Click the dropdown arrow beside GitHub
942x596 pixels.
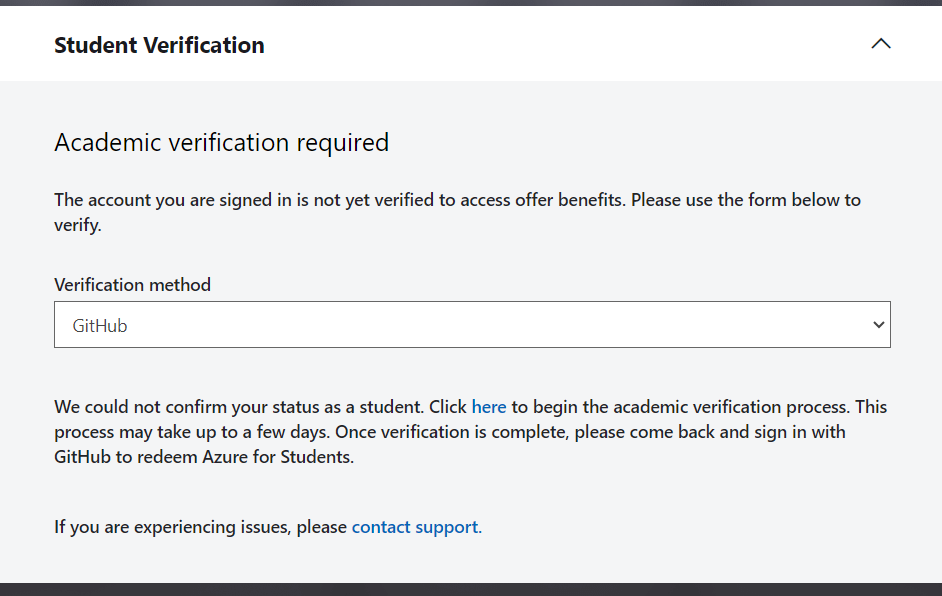(877, 324)
